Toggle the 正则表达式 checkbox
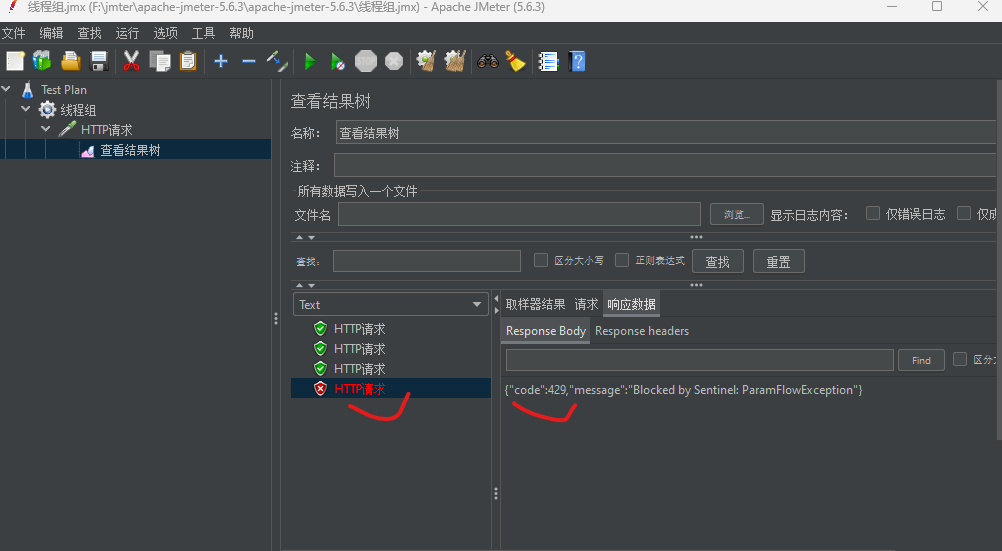The image size is (1002, 551). coord(622,260)
